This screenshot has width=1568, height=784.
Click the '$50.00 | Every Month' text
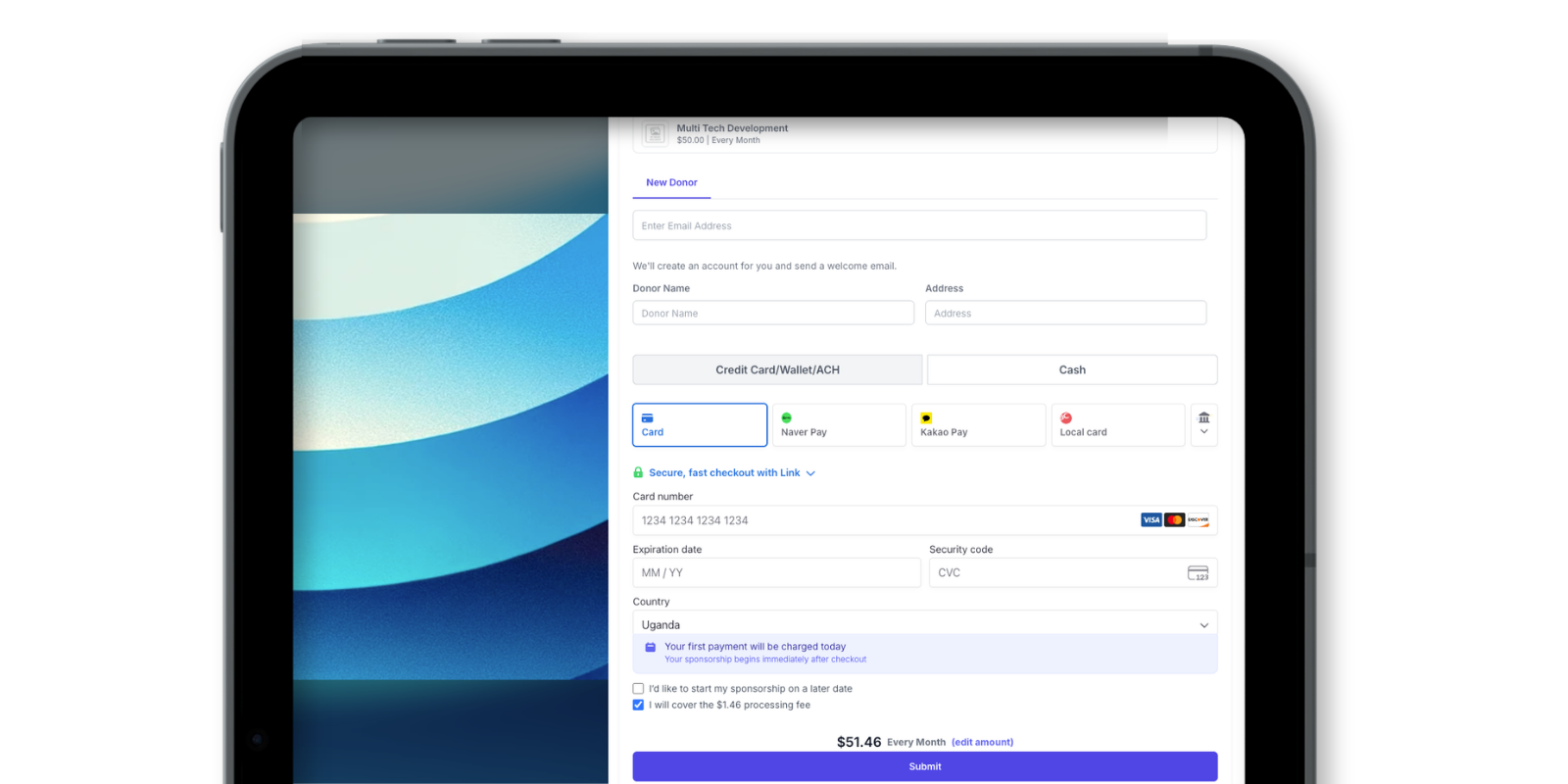(x=718, y=140)
